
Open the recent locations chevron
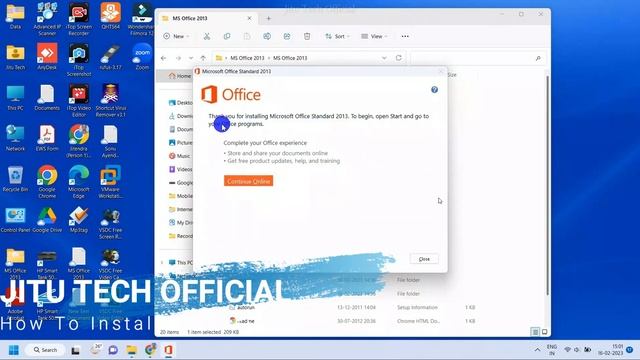191,58
